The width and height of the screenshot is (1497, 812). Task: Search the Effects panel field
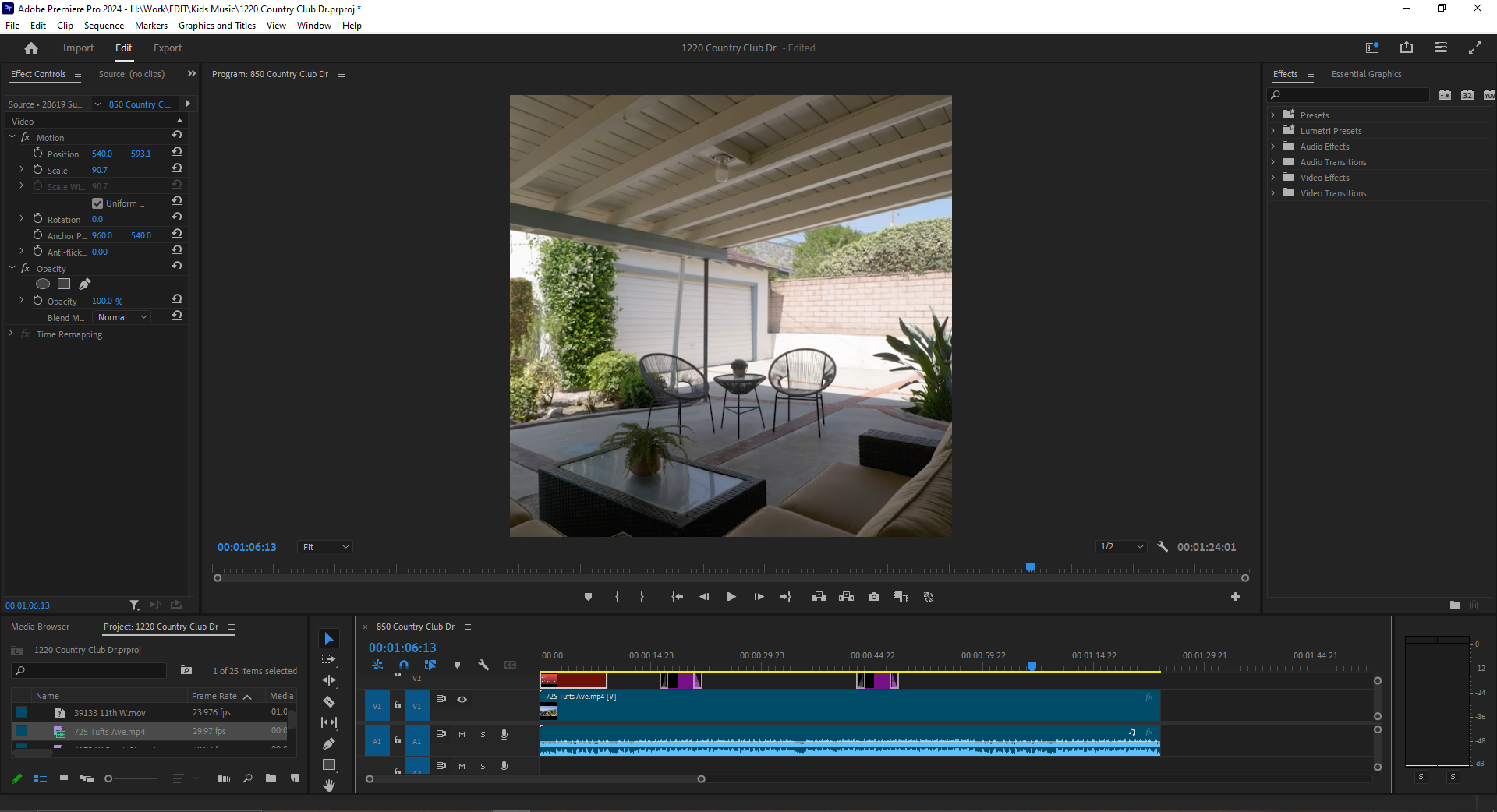tap(1349, 95)
